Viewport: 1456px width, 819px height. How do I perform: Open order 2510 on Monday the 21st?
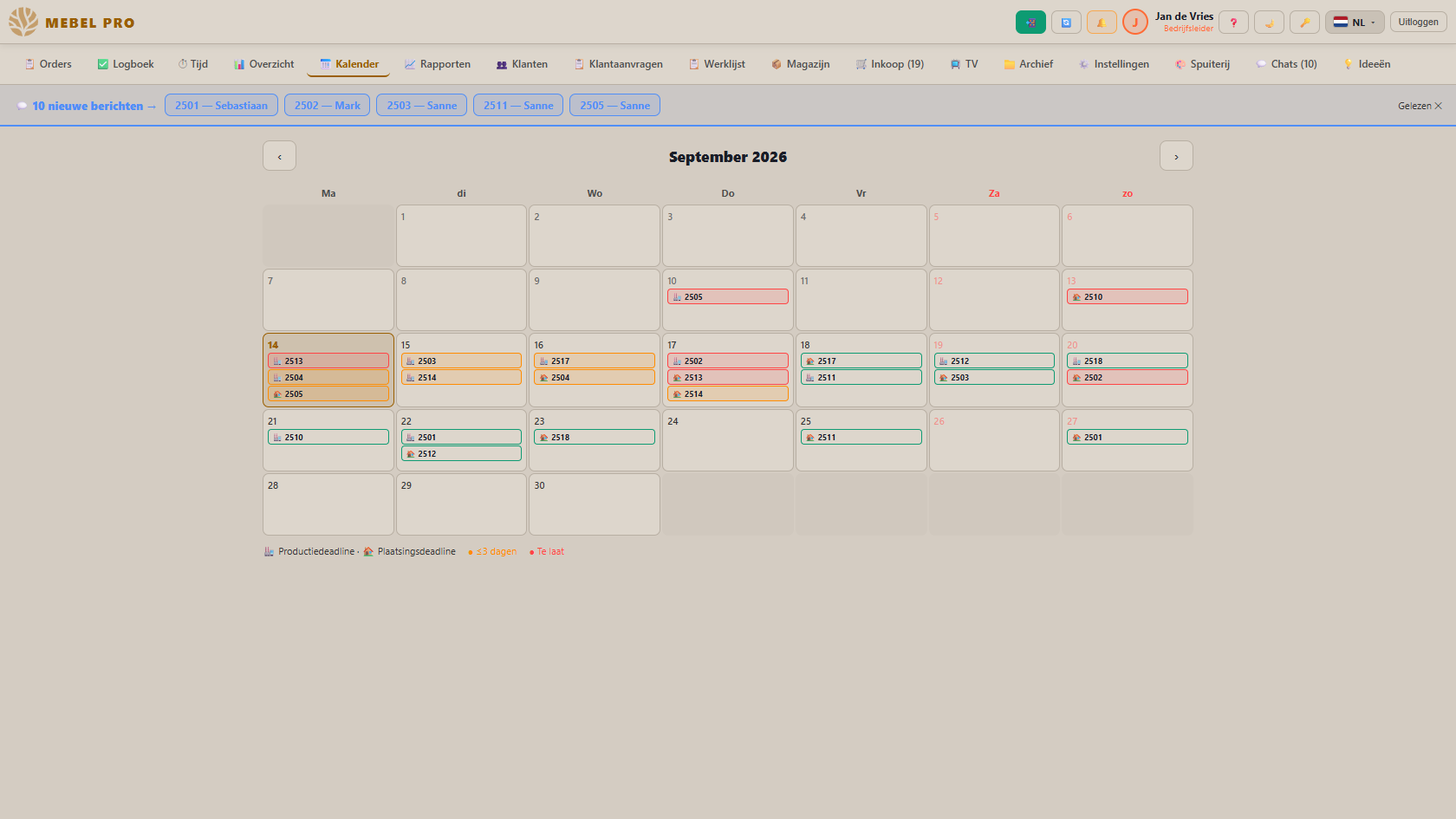click(328, 437)
